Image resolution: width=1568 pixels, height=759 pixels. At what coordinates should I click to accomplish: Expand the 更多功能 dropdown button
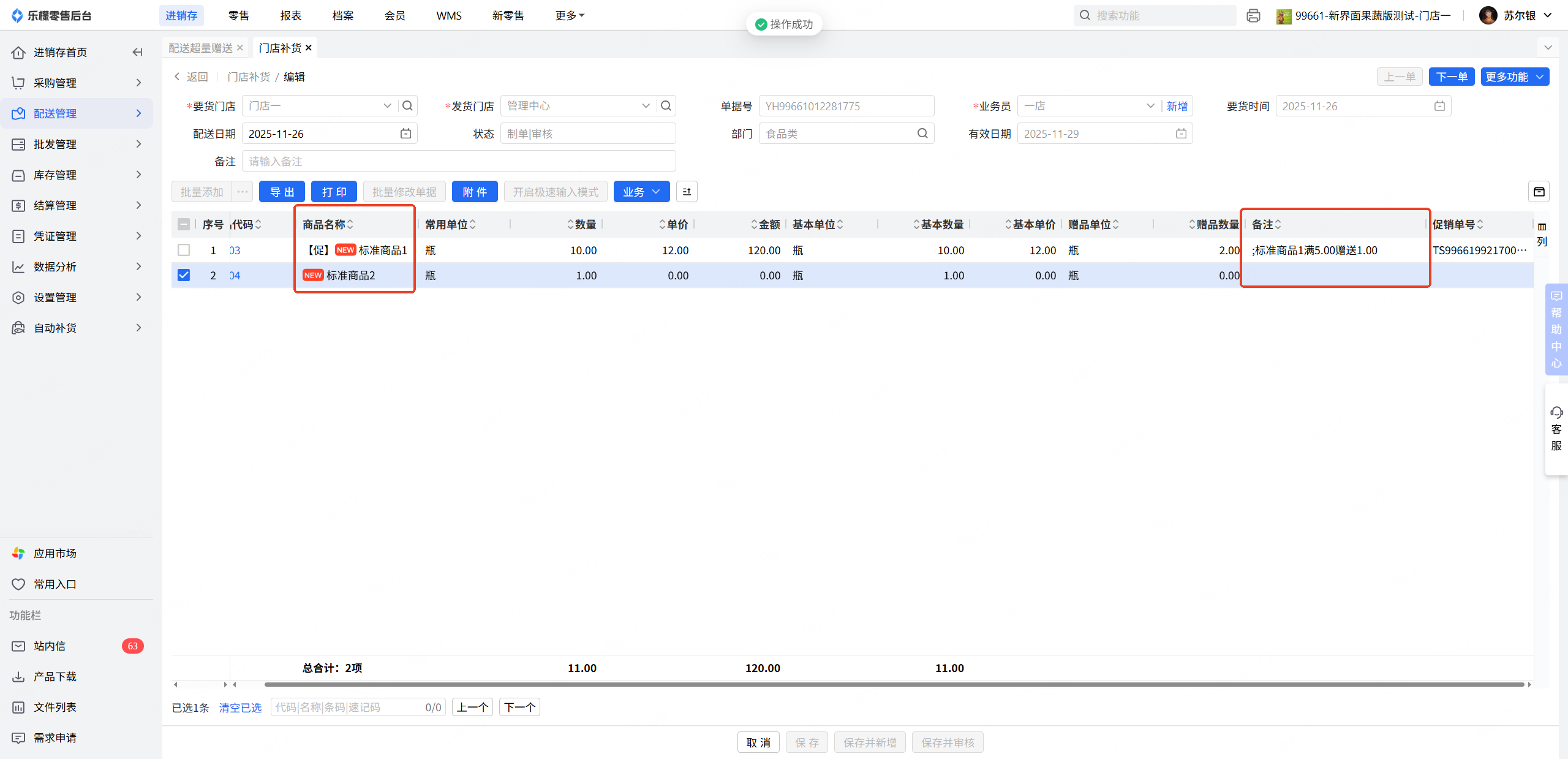pyautogui.click(x=1514, y=77)
